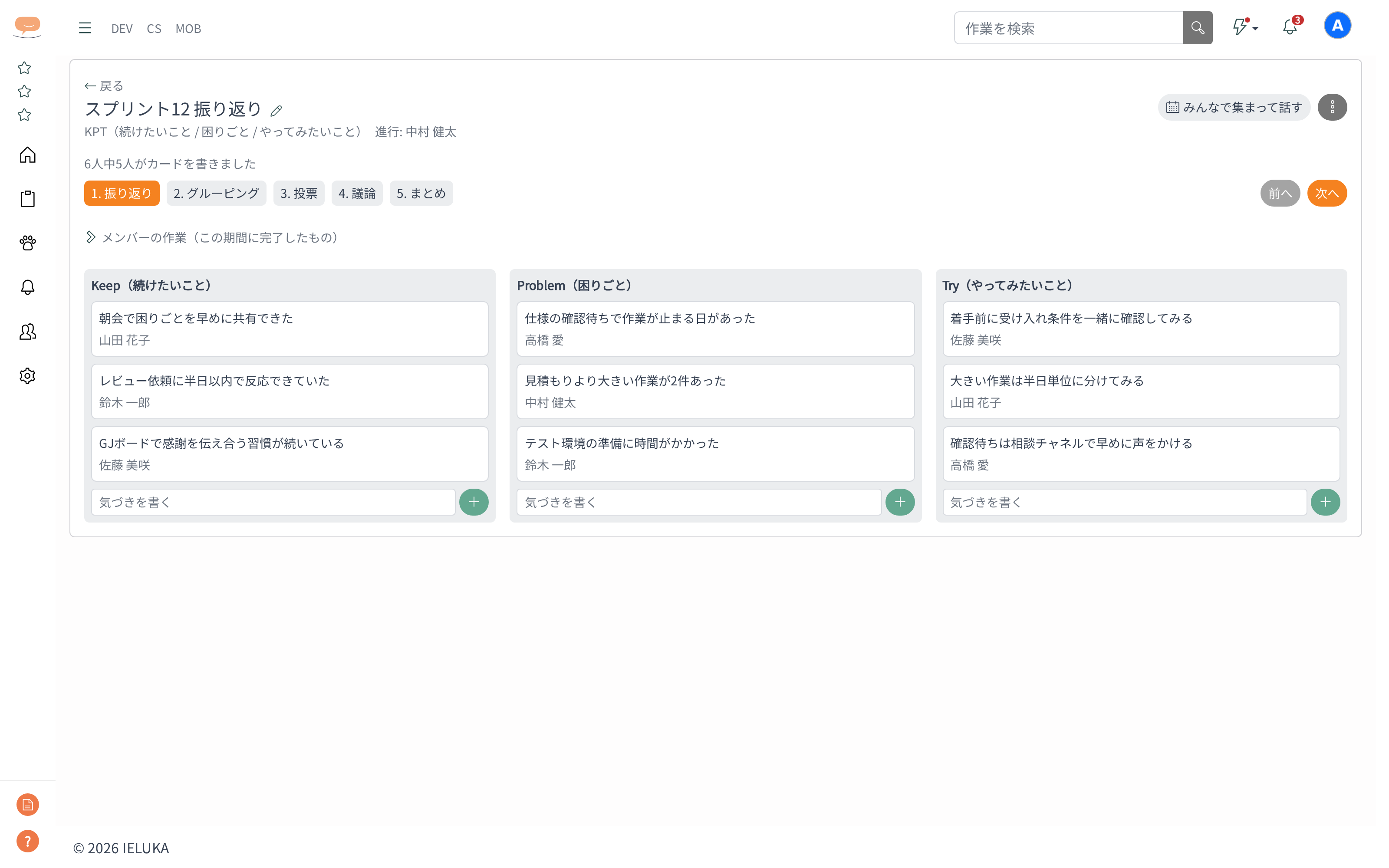Image resolution: width=1389 pixels, height=868 pixels.
Task: Select step 4. 議論
Action: point(356,194)
